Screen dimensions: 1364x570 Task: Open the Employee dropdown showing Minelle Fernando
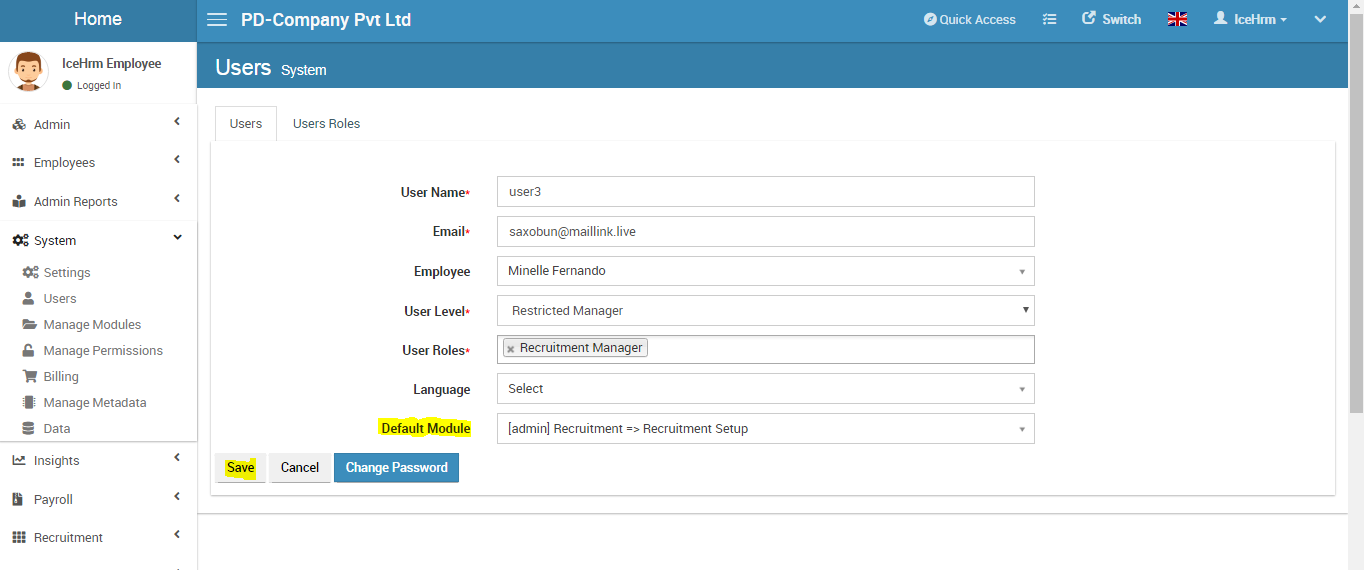tap(765, 271)
